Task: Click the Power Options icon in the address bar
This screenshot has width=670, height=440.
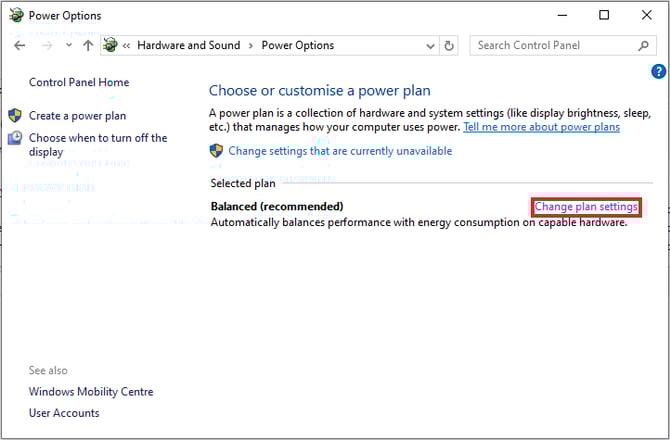Action: click(x=110, y=46)
